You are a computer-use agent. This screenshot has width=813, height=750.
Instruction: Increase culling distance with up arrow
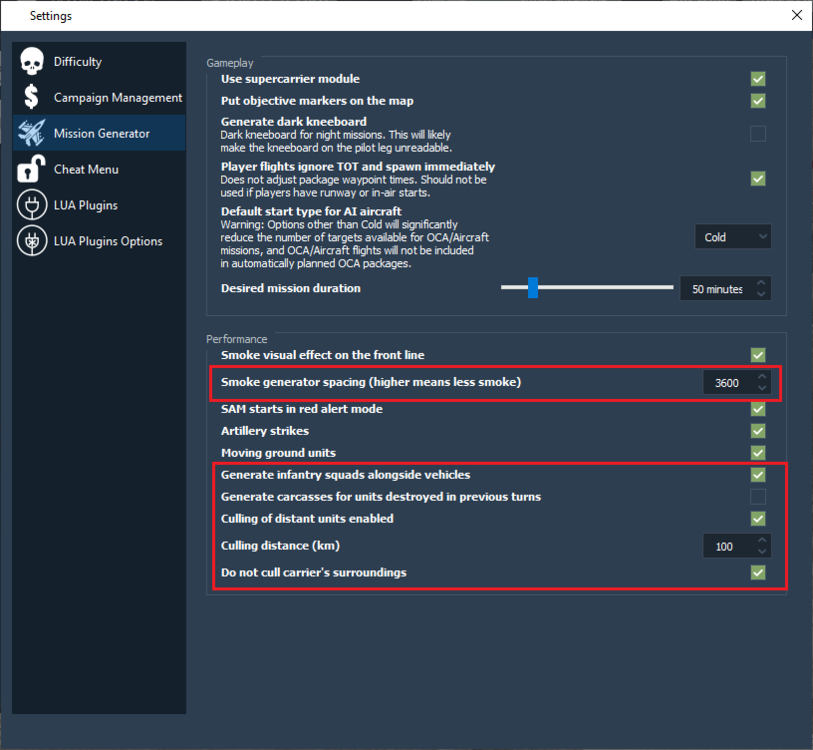[x=762, y=540]
